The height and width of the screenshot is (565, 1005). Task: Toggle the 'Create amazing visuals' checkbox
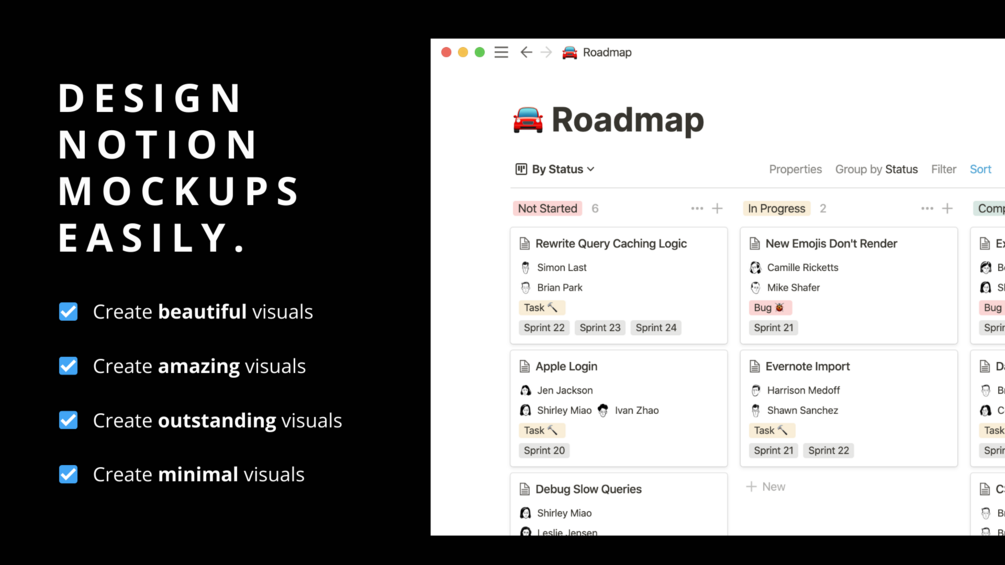click(x=69, y=366)
